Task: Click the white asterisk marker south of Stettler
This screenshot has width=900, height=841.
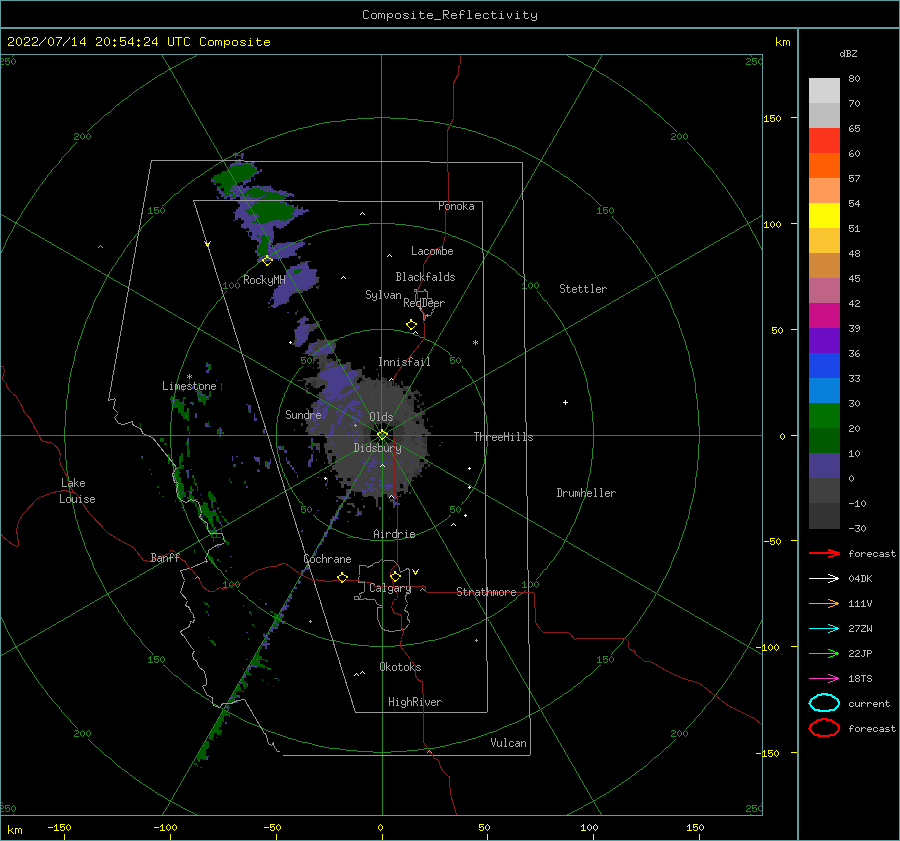Action: pos(475,343)
